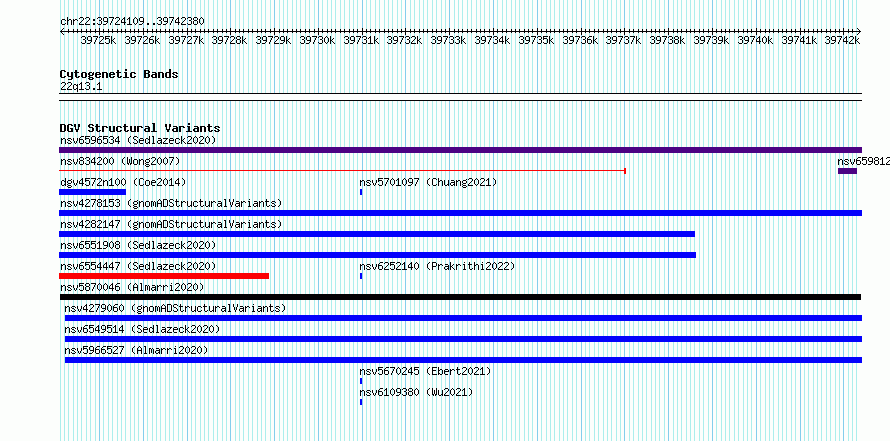Open the nsv834200 (Wong2007) label
890x441 pixels.
click(120, 161)
